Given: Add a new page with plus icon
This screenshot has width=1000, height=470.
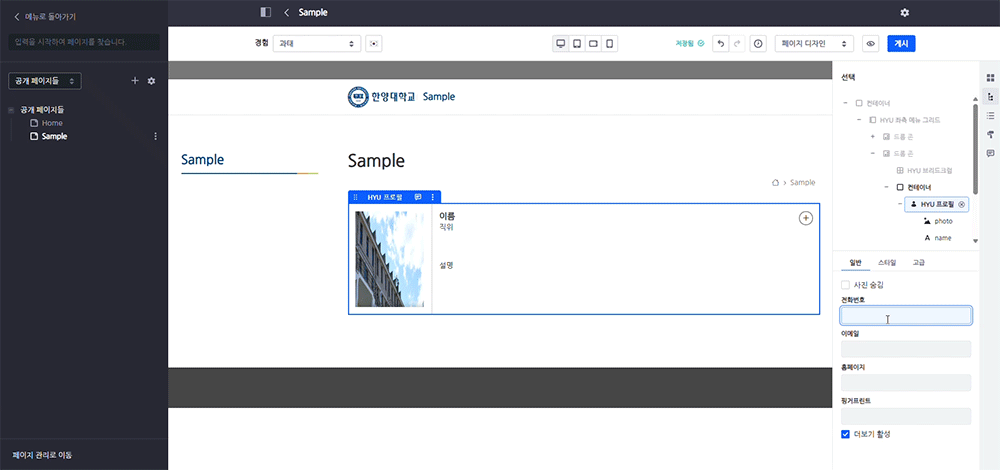Looking at the screenshot, I should pyautogui.click(x=135, y=80).
